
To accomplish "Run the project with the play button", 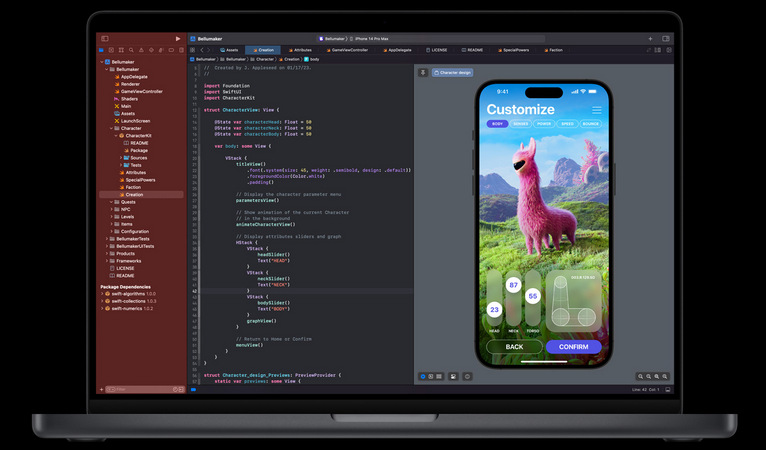I will (178, 39).
